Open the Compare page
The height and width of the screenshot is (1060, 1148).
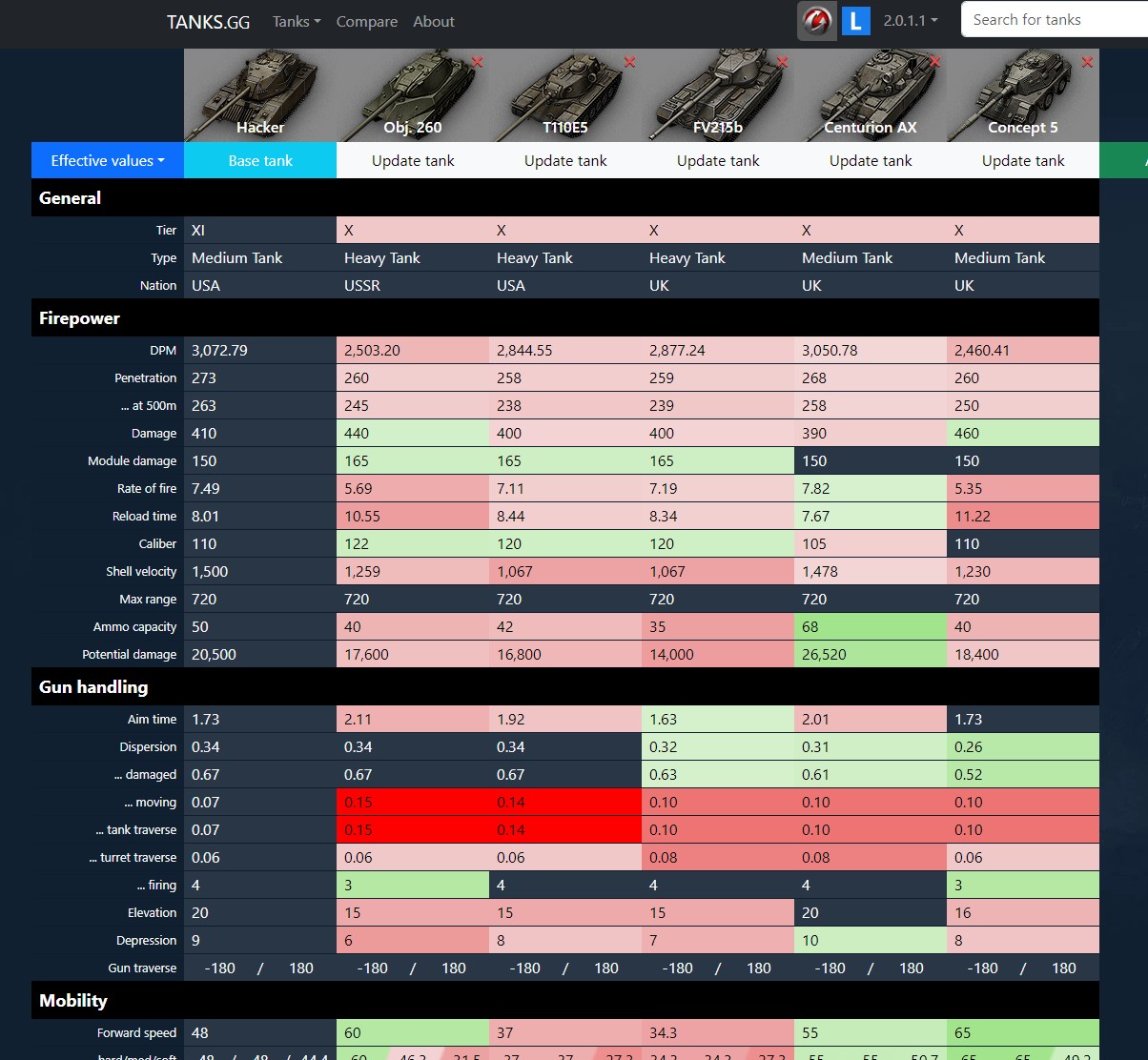367,21
